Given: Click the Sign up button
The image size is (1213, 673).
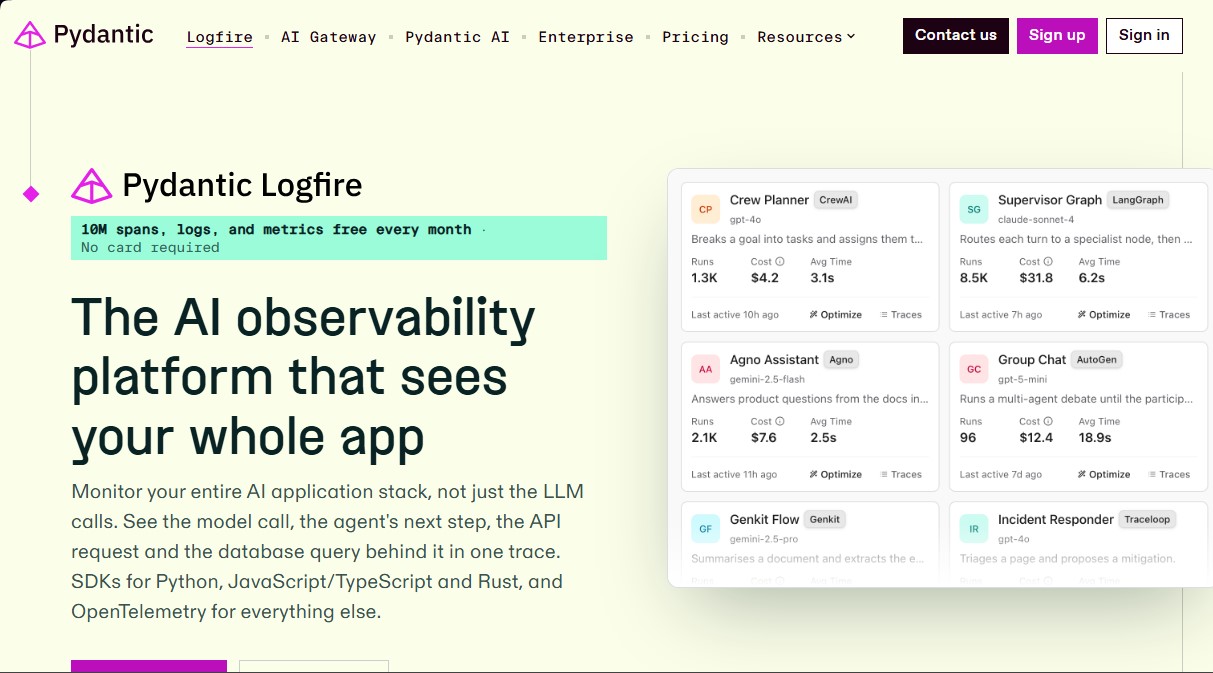Looking at the screenshot, I should (1057, 35).
